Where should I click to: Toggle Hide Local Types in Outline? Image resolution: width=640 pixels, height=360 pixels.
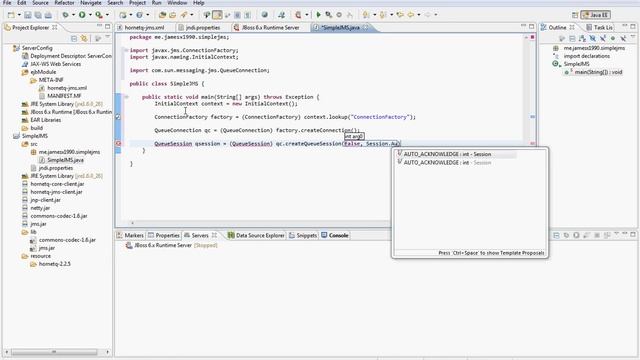pyautogui.click(x=623, y=38)
